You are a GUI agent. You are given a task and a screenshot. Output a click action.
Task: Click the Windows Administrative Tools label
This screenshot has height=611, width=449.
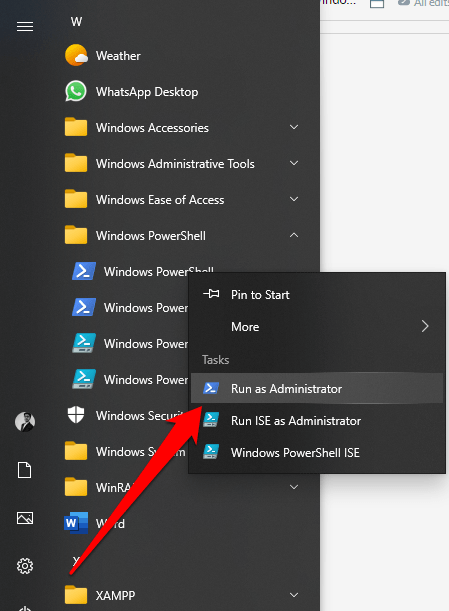coord(175,164)
